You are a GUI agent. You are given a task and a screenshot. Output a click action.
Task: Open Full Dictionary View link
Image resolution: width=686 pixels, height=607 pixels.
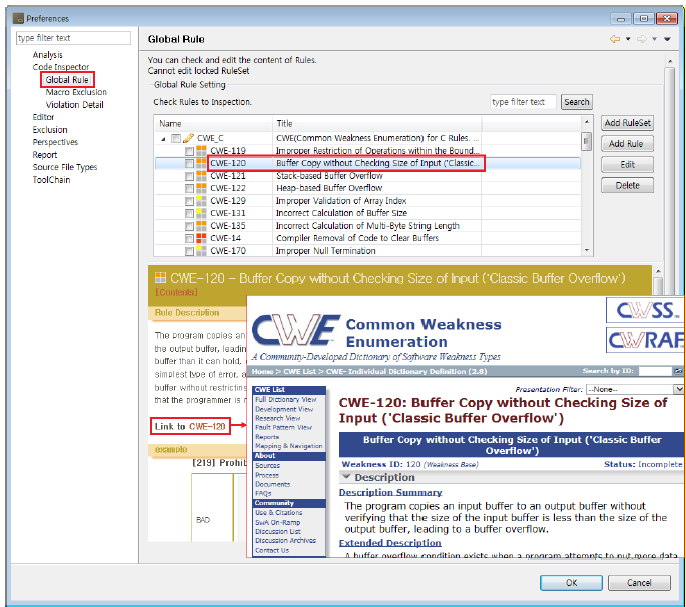[286, 400]
